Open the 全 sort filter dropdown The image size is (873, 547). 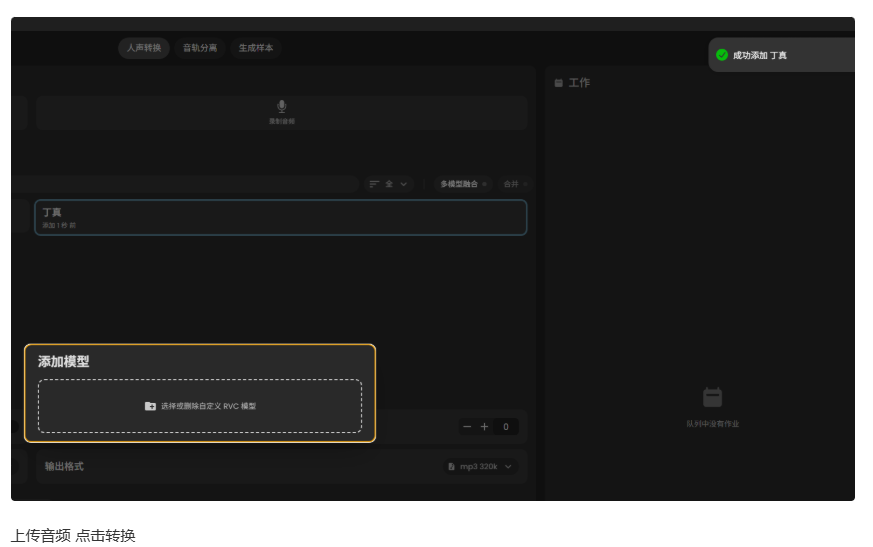pyautogui.click(x=389, y=184)
